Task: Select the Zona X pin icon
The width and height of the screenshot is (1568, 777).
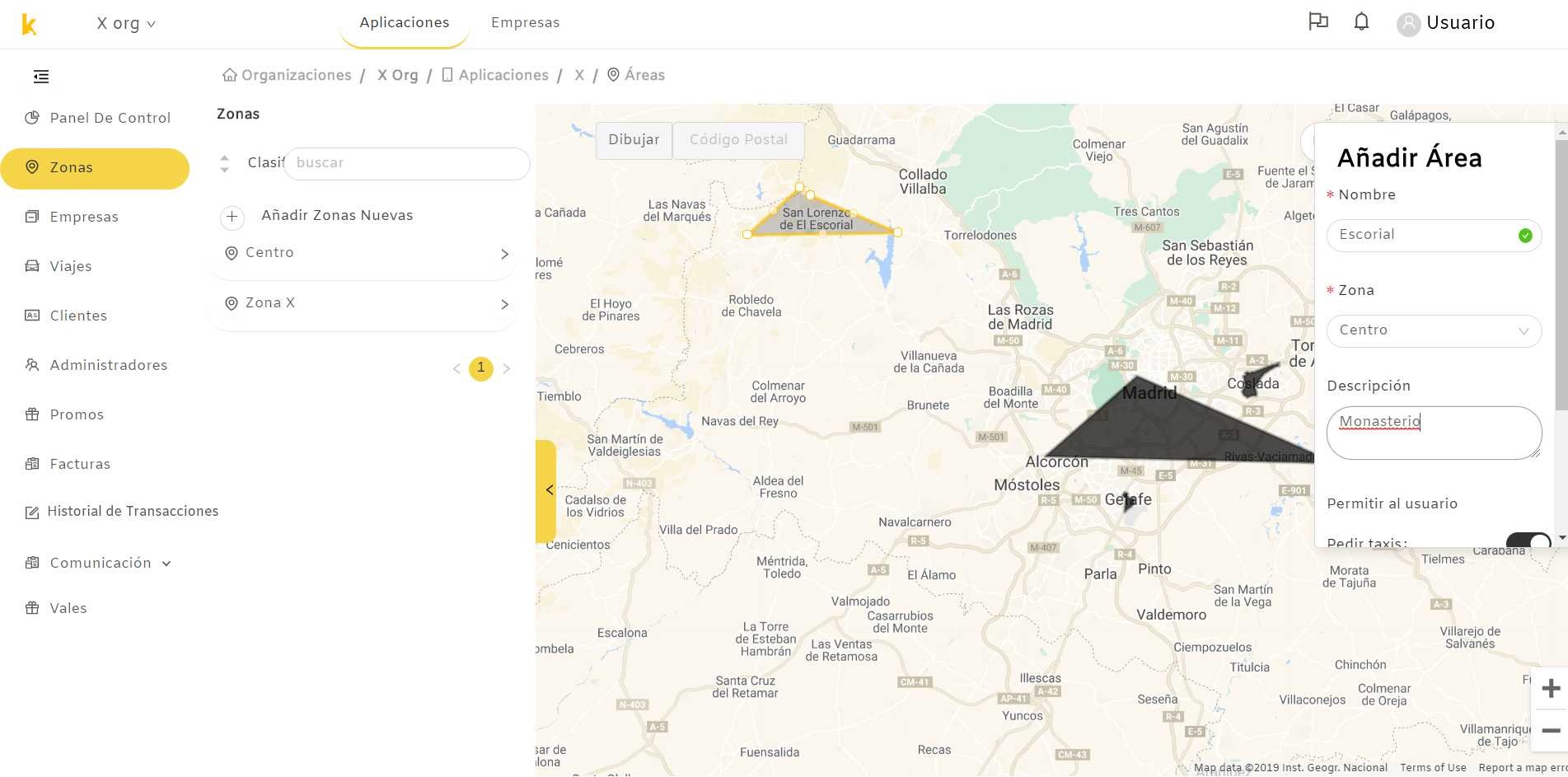Action: [232, 303]
